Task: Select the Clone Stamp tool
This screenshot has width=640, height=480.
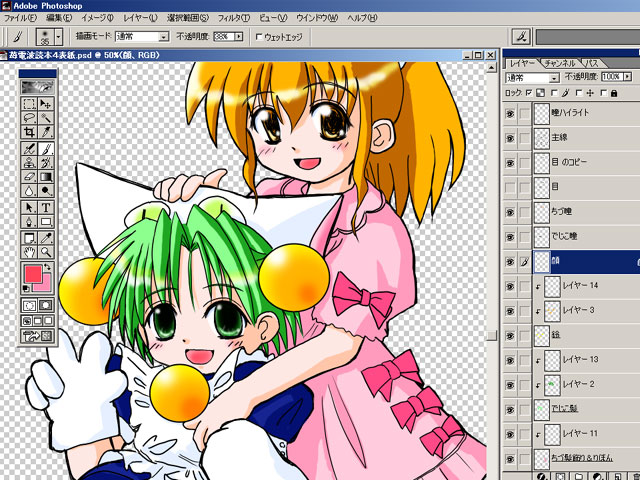Action: (29, 163)
